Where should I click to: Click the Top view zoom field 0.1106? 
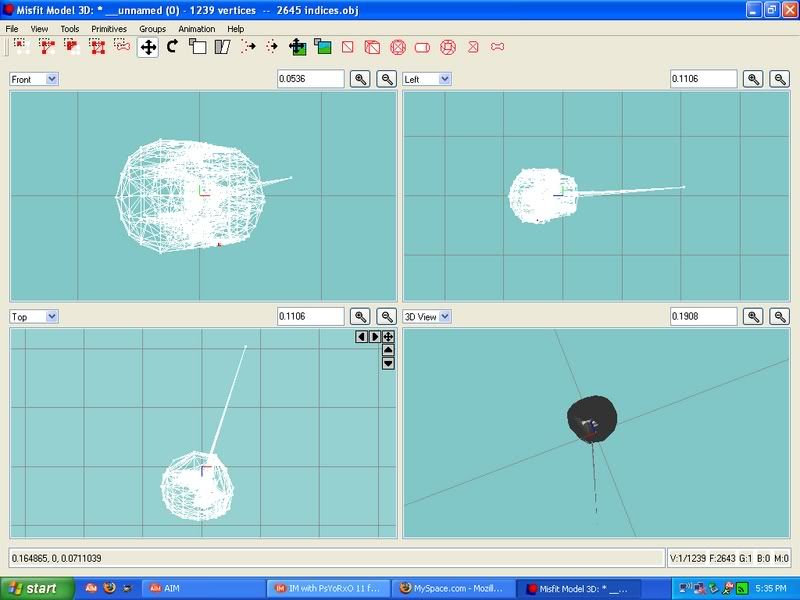pyautogui.click(x=311, y=316)
